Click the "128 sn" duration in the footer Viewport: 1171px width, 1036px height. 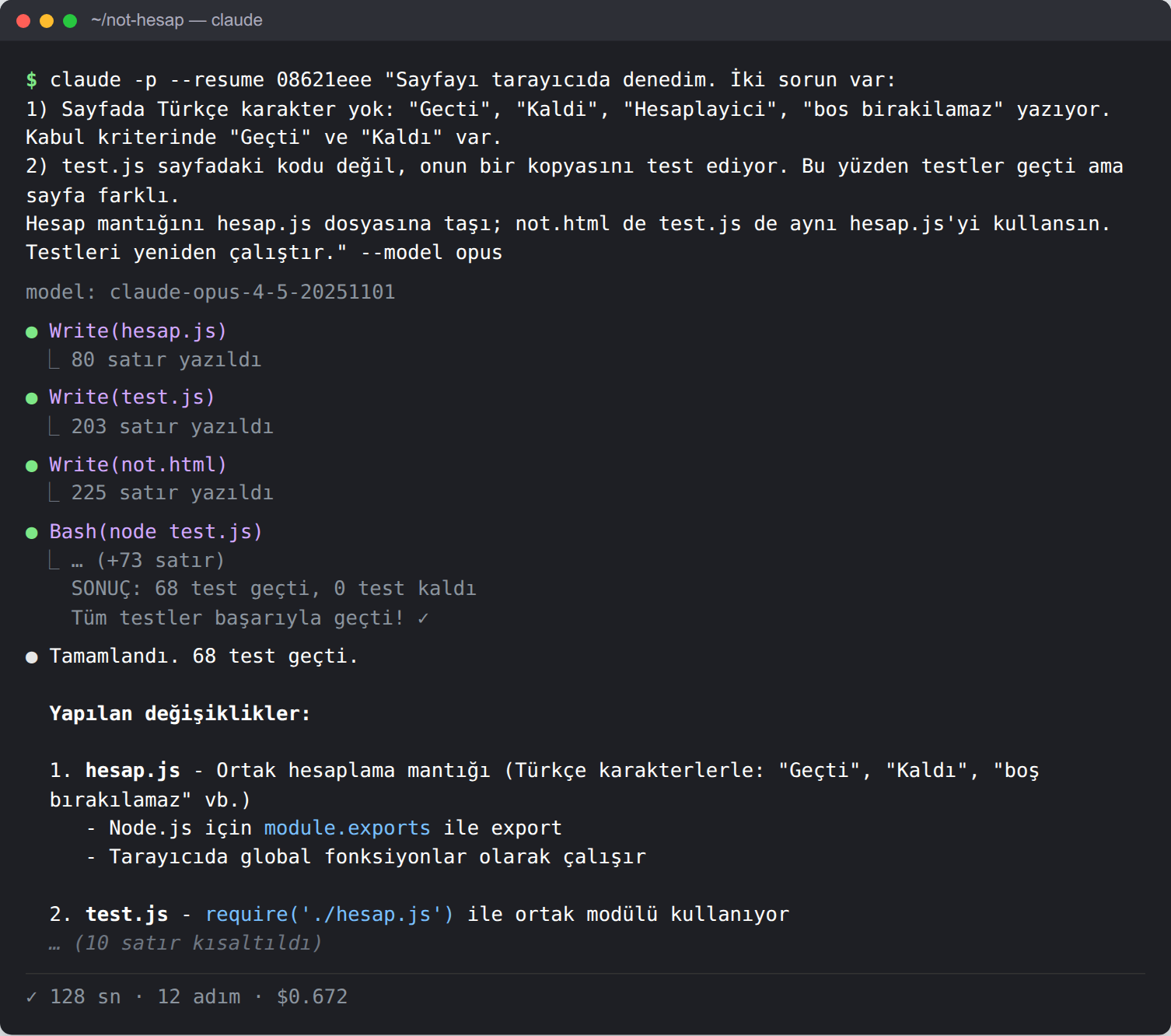pos(86,997)
